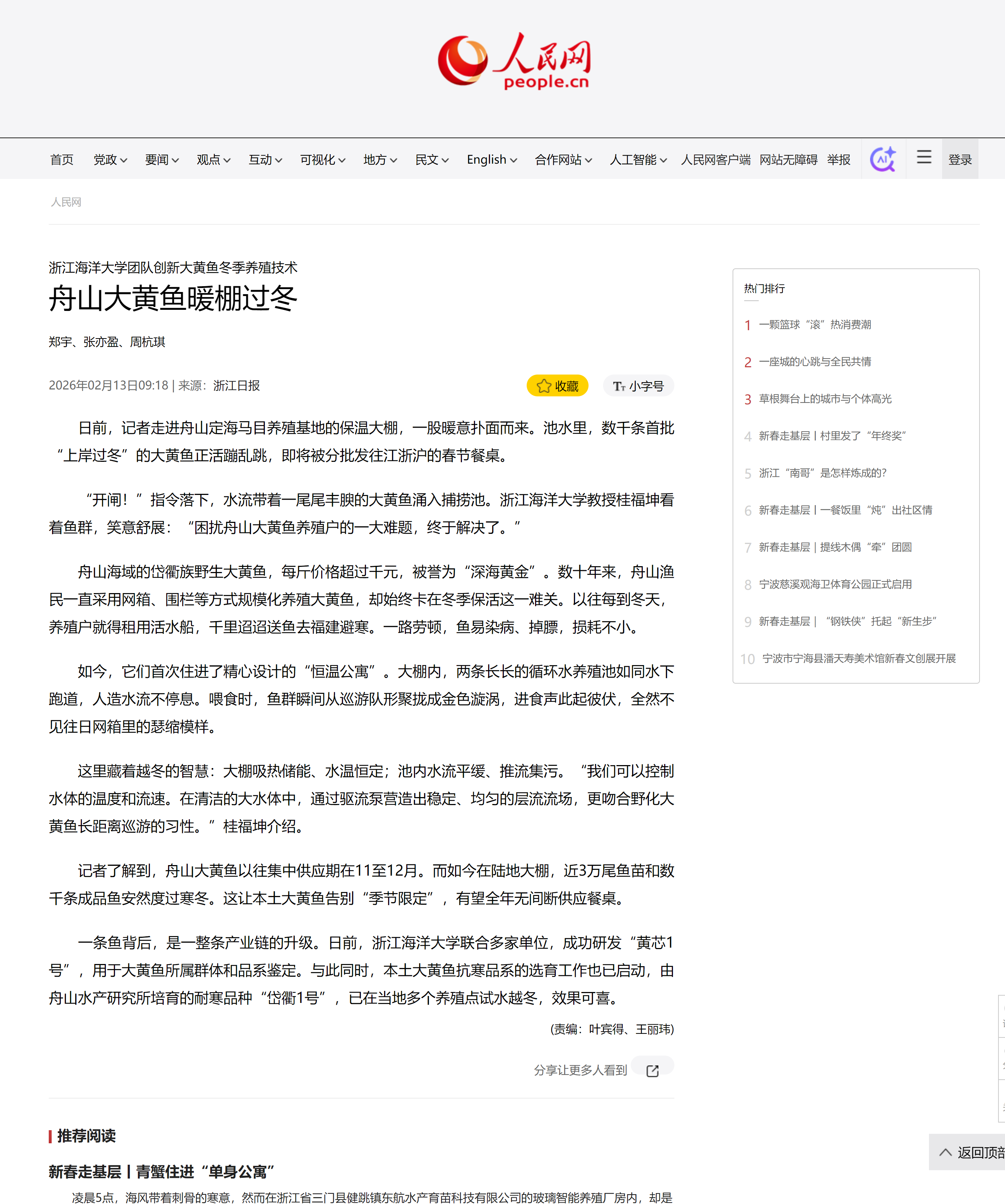Go to 首页 home page

tap(61, 159)
